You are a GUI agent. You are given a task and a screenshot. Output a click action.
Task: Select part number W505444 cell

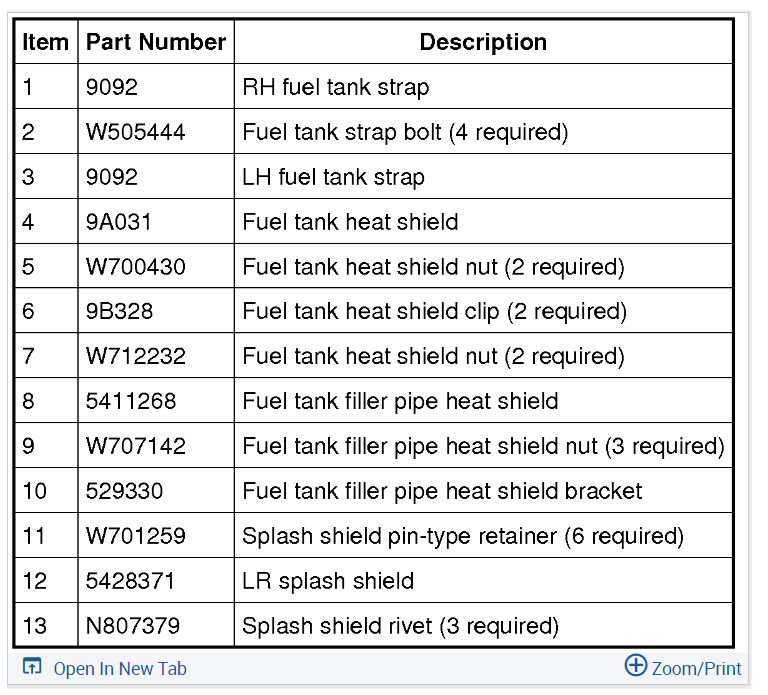point(135,132)
